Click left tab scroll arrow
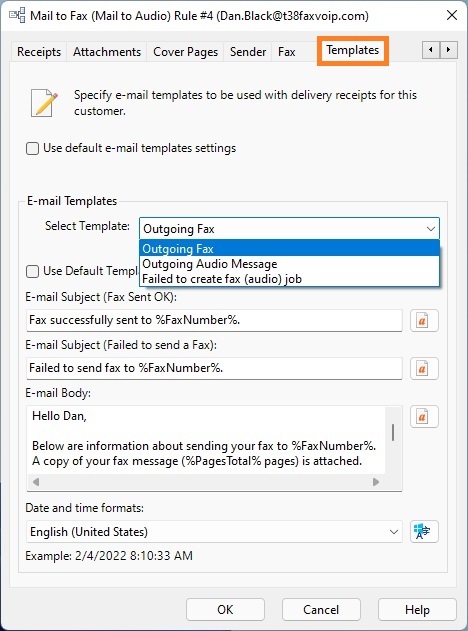This screenshot has height=631, width=468. coord(431,50)
